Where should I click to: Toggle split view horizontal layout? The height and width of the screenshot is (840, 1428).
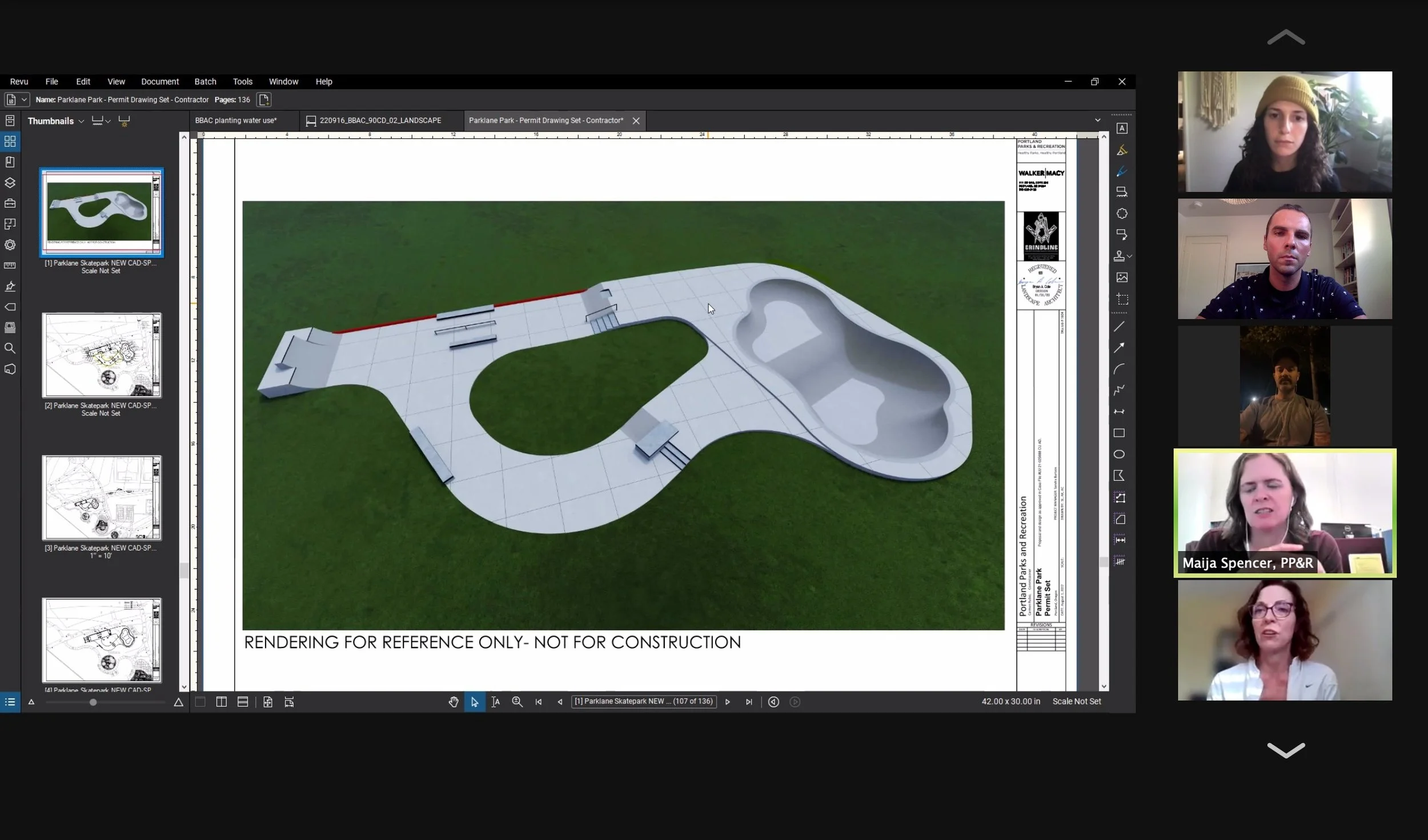(243, 702)
